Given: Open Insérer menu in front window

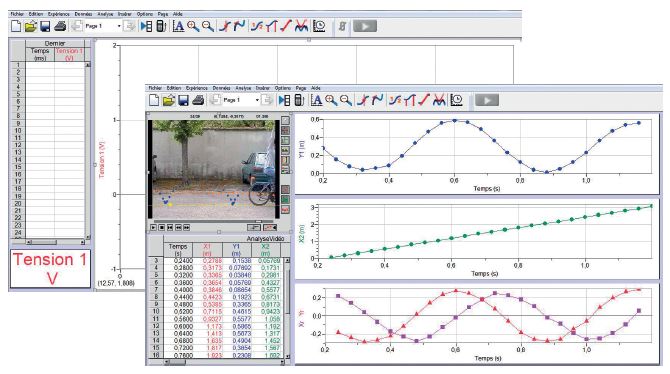Looking at the screenshot, I should [x=263, y=88].
